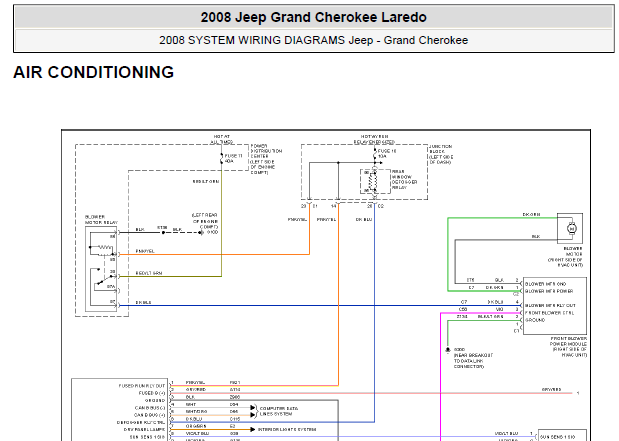Click the 'FUSED RUN RLY OUT' pin label
Screen dimensions: 619x441
pyautogui.click(x=142, y=386)
